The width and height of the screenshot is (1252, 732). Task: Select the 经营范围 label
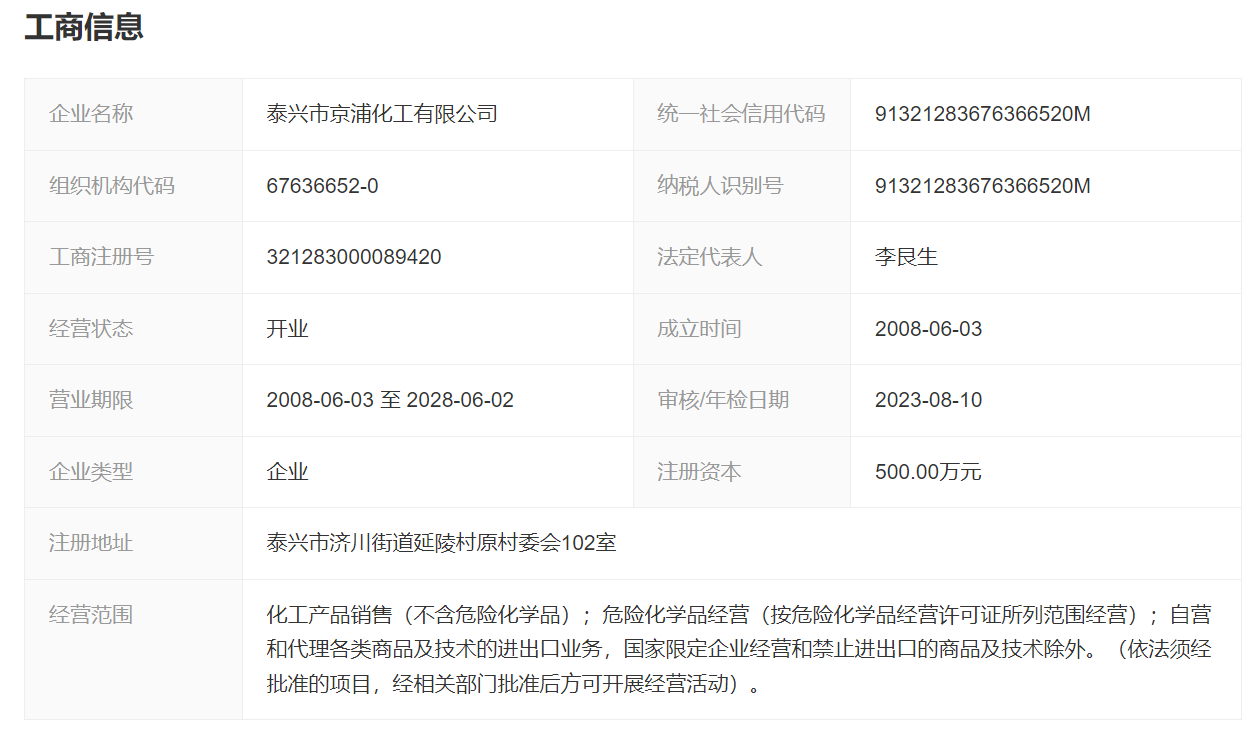coord(91,615)
